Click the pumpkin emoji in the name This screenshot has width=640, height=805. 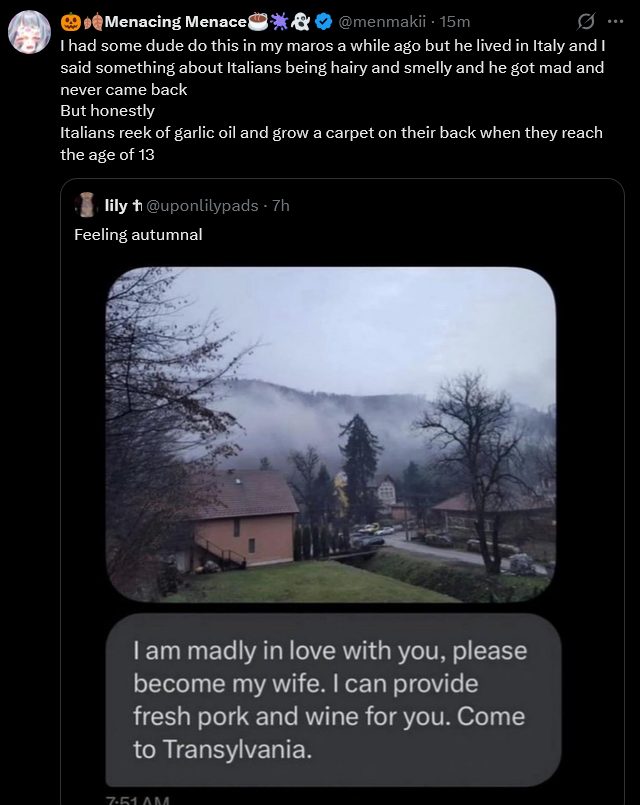(x=70, y=22)
